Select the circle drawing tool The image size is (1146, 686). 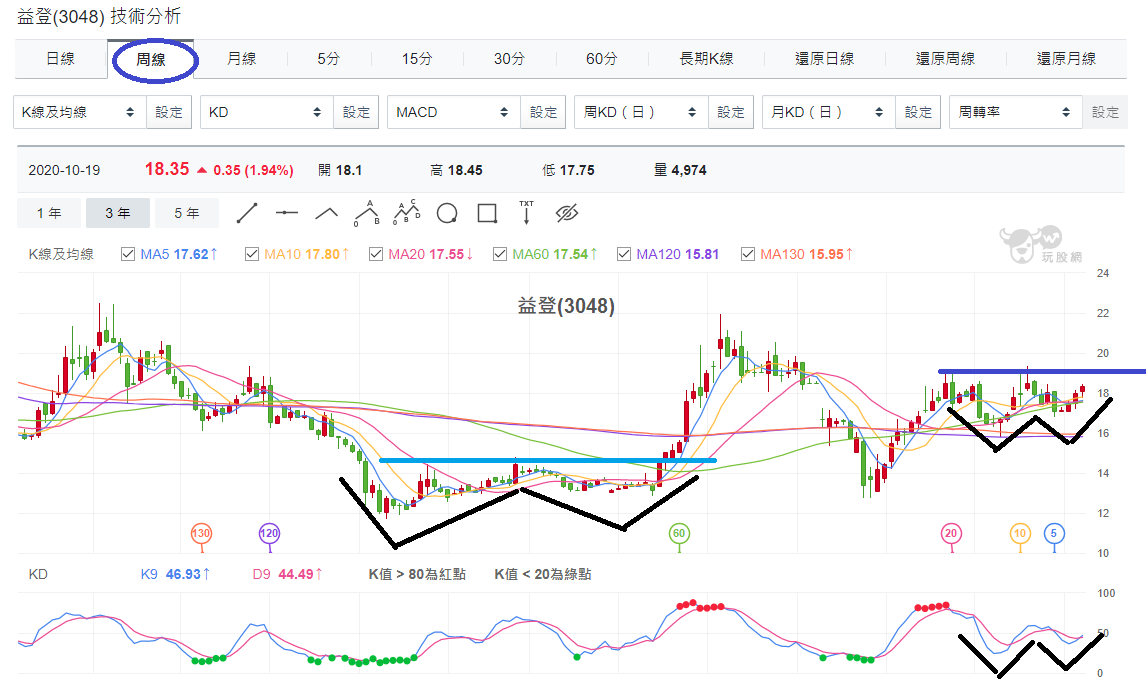(x=447, y=213)
